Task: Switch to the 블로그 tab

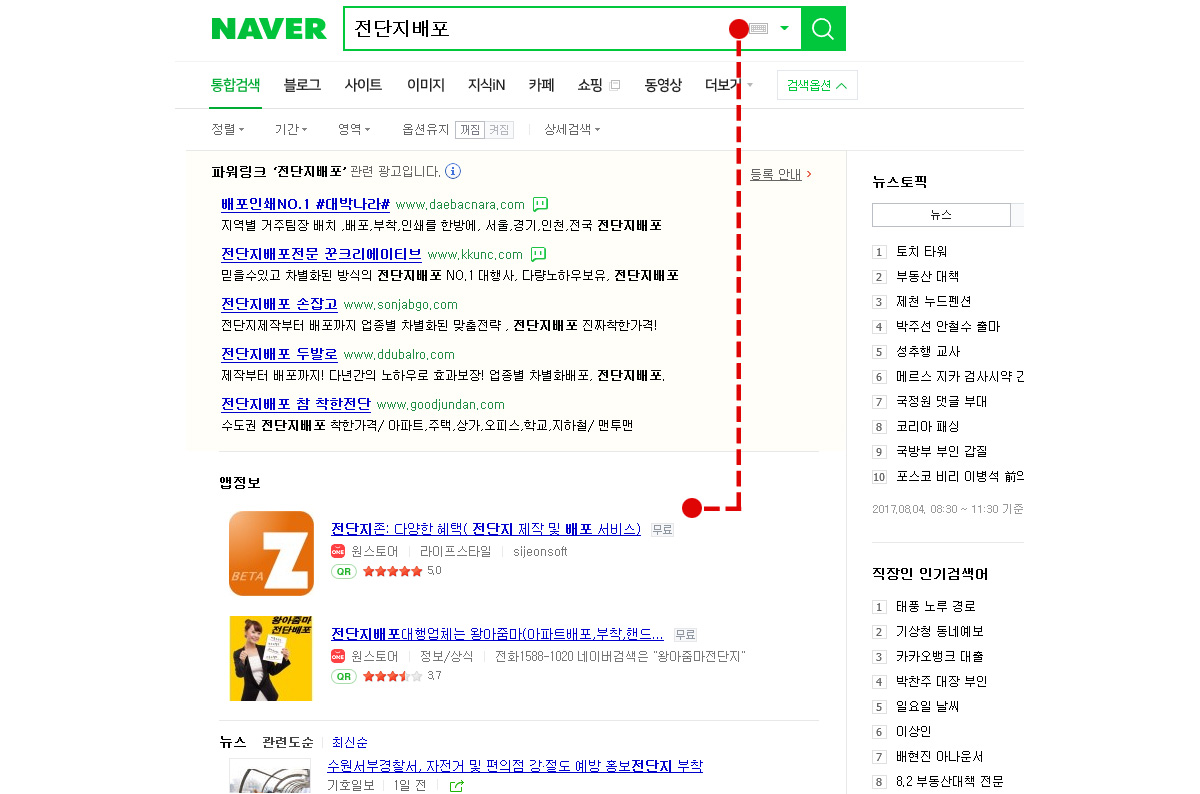Action: [x=302, y=85]
